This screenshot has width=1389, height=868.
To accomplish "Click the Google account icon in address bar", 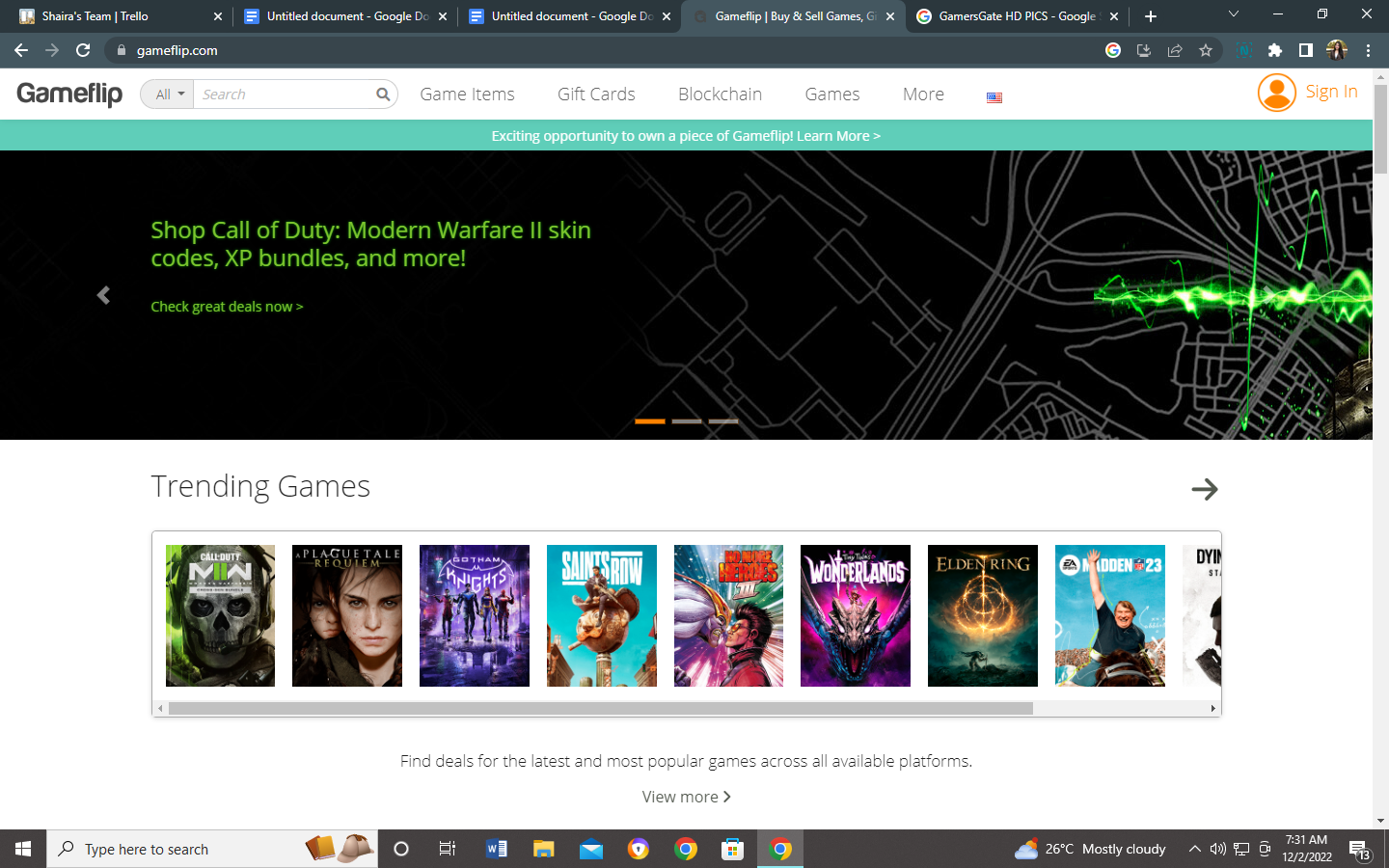I will [1113, 50].
